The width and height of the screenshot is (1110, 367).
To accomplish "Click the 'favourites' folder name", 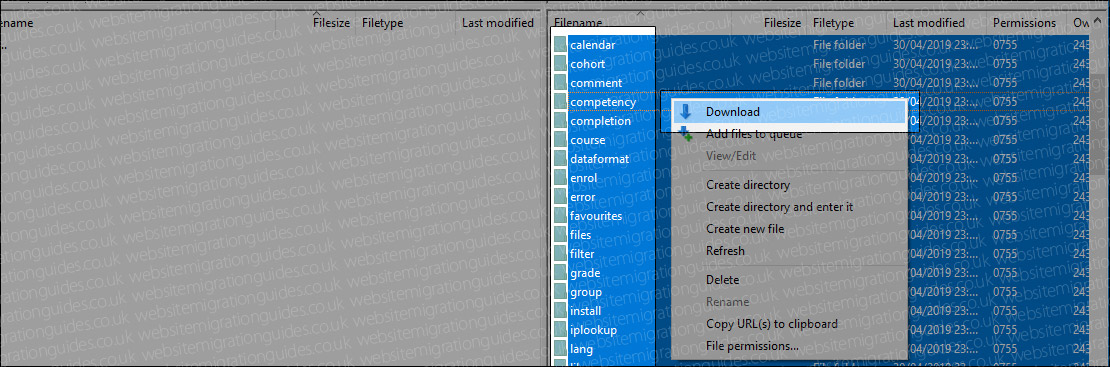I will 596,216.
